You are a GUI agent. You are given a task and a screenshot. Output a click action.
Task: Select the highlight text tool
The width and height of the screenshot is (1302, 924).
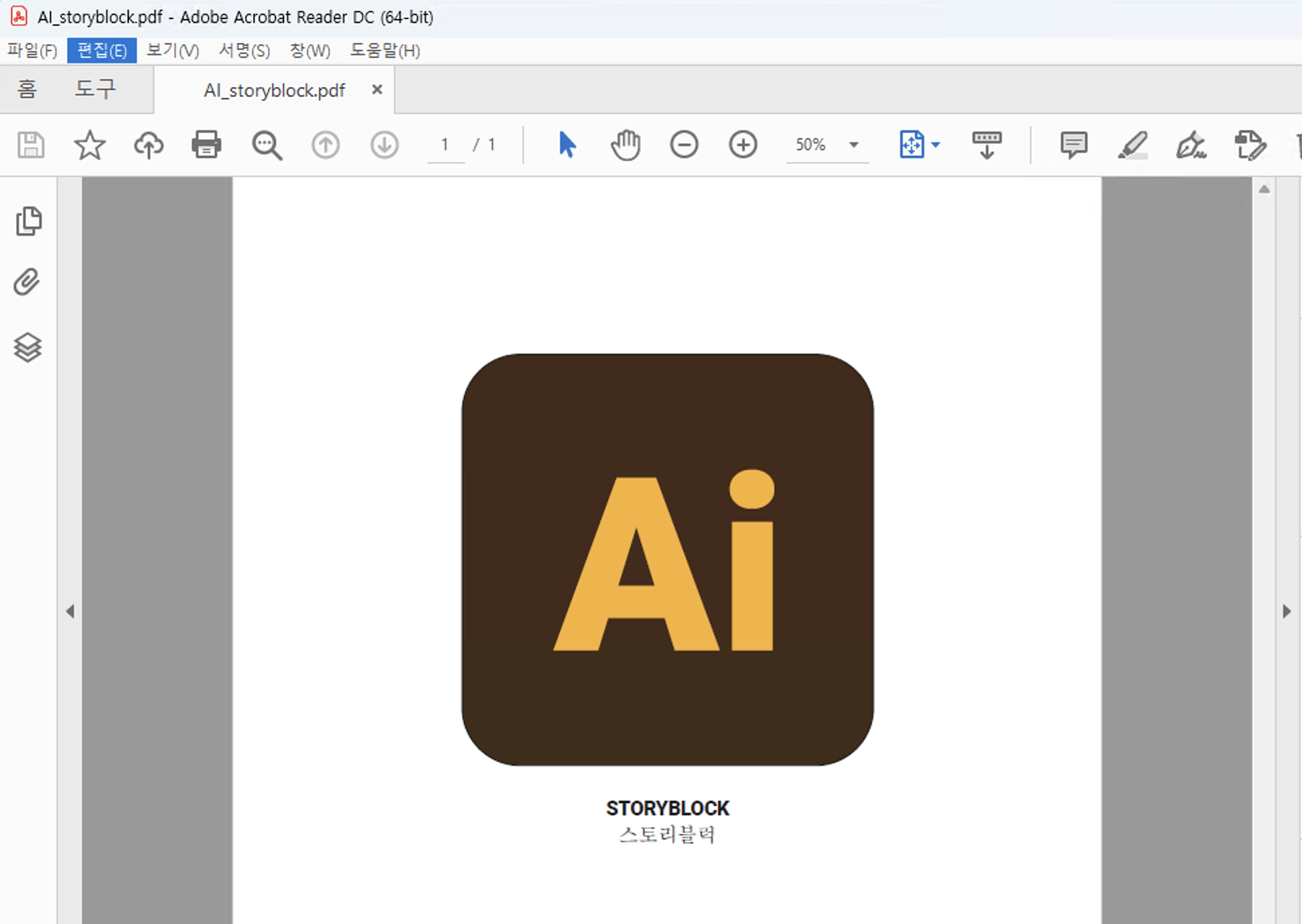click(x=1133, y=145)
